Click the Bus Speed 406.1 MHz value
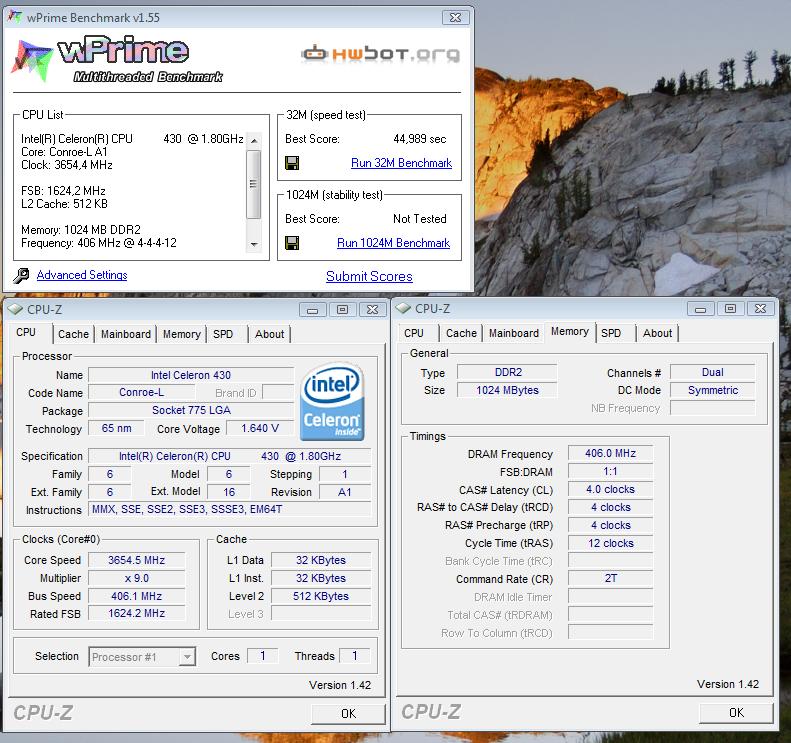This screenshot has height=743, width=791. point(136,596)
